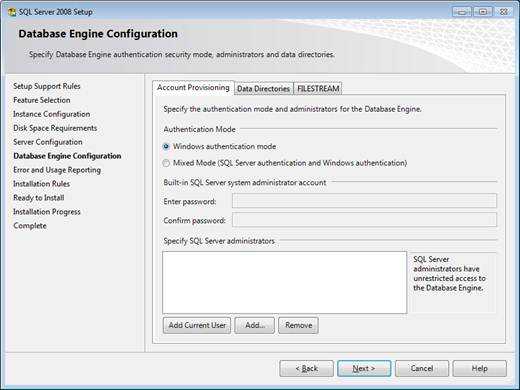Click the Setup Support Rules step

click(47, 86)
